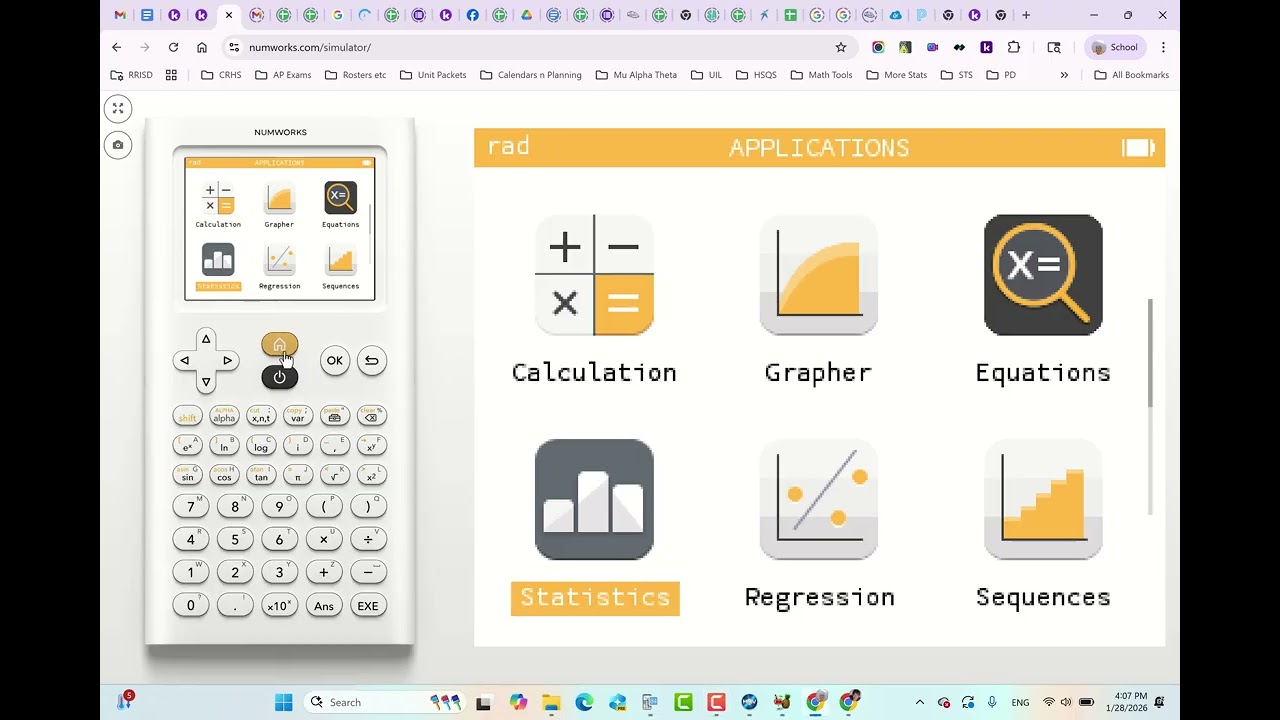Toggle the calculator shift key
The image size is (1280, 720).
187,417
